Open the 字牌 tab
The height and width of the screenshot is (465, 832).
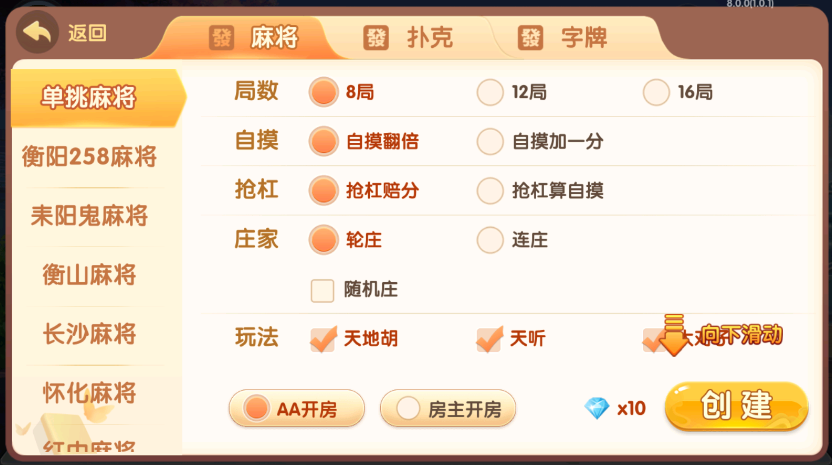(568, 38)
